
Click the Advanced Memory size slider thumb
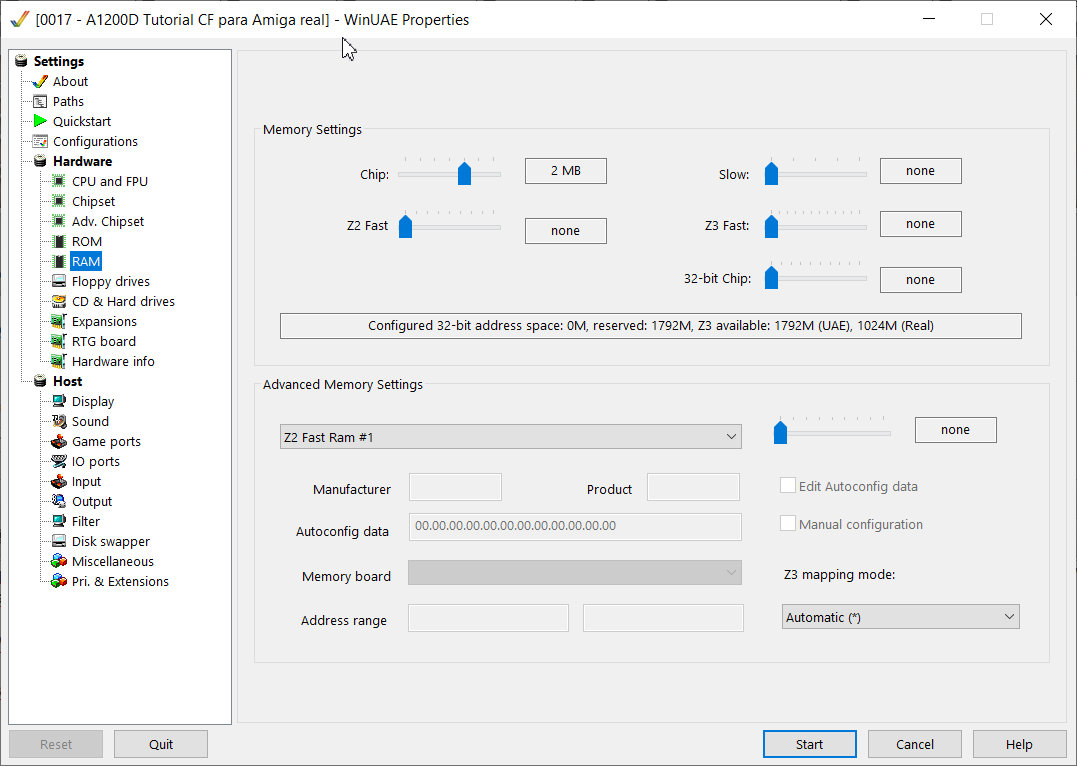click(780, 432)
